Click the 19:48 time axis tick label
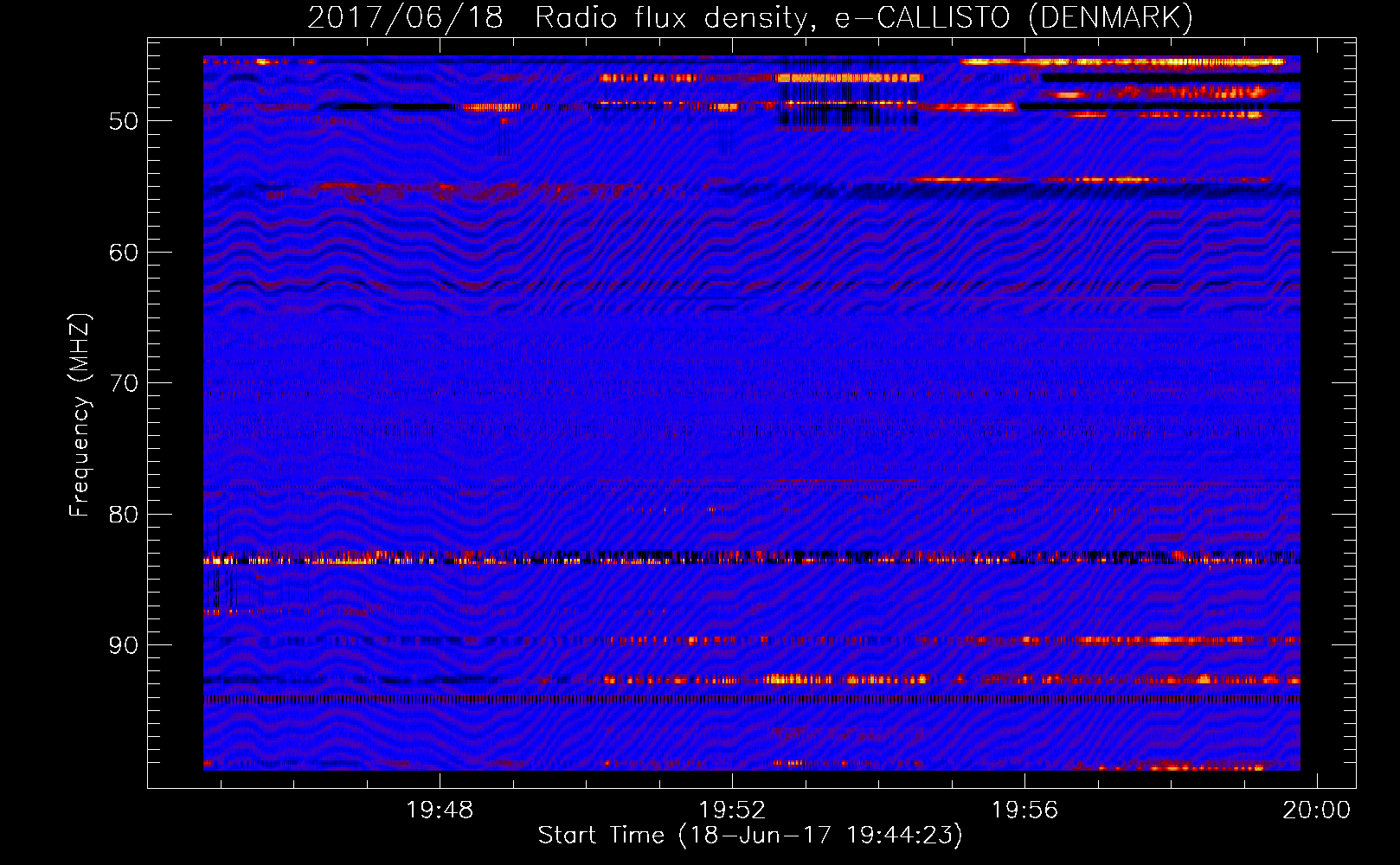The width and height of the screenshot is (1400, 865). coord(440,811)
